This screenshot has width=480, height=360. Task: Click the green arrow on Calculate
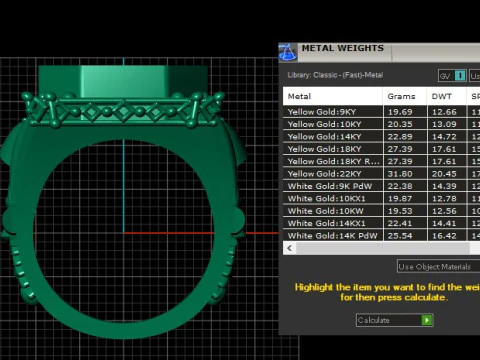coord(427,320)
